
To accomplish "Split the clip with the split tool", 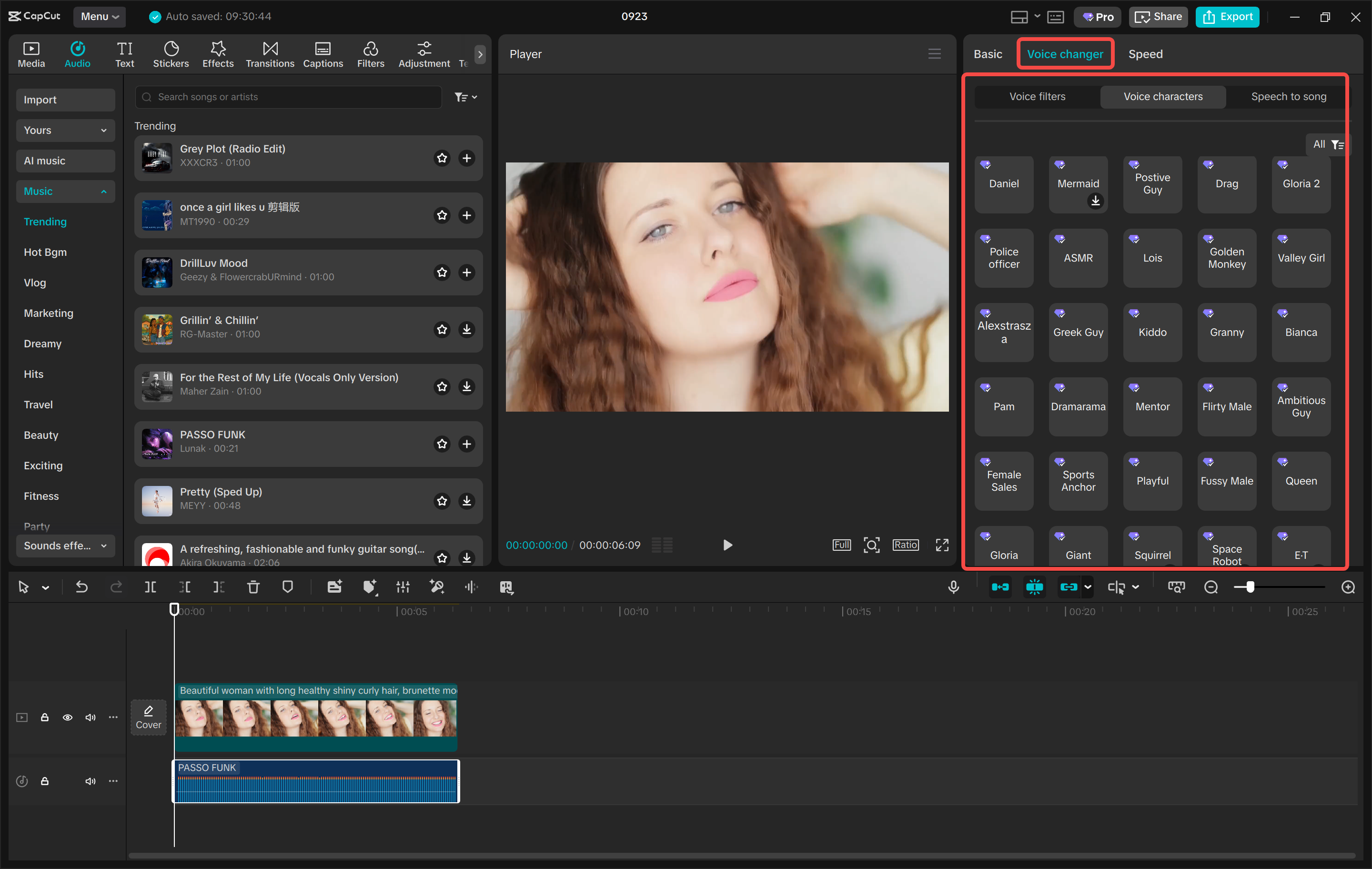I will pyautogui.click(x=151, y=586).
